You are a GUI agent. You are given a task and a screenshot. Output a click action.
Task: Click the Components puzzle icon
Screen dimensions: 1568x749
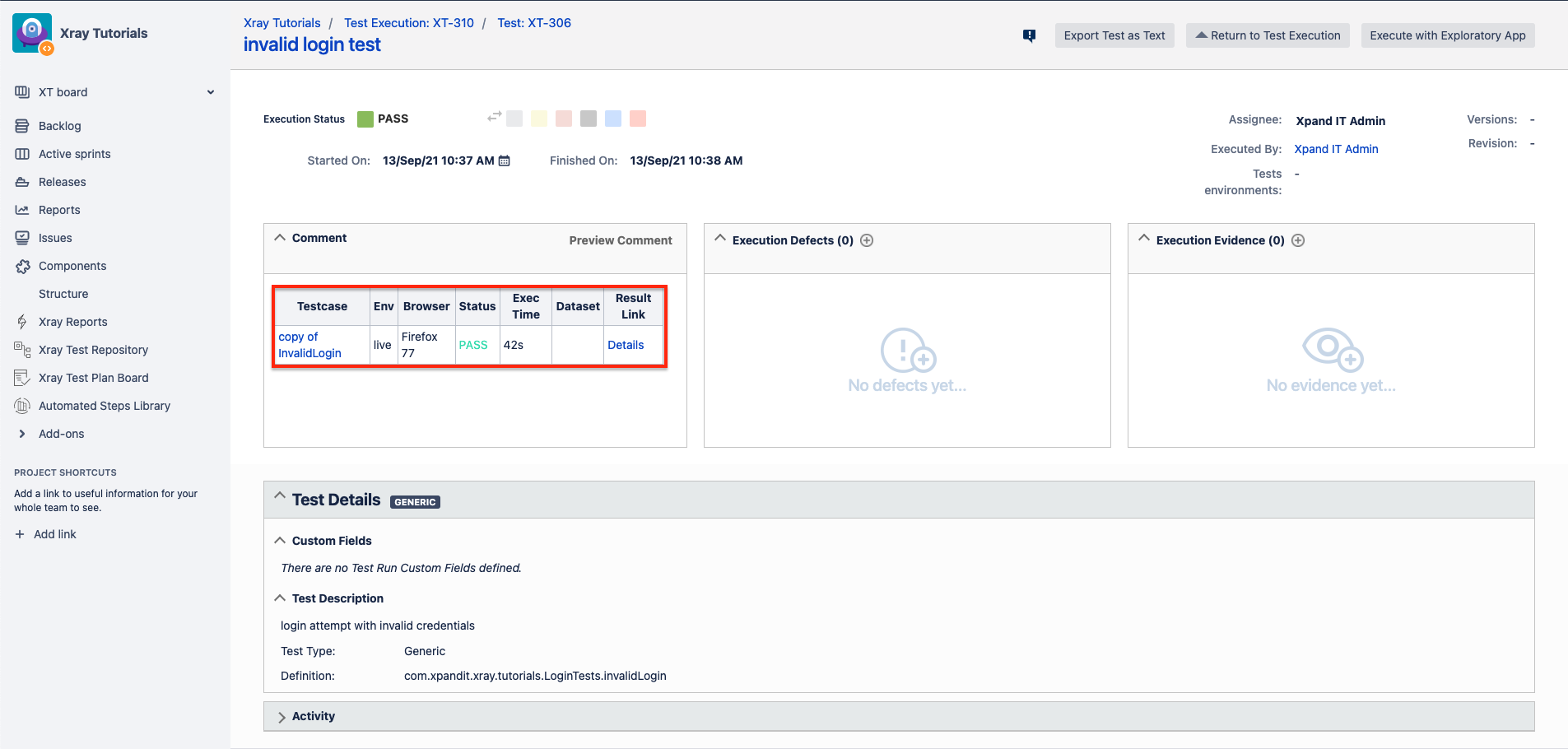click(22, 266)
